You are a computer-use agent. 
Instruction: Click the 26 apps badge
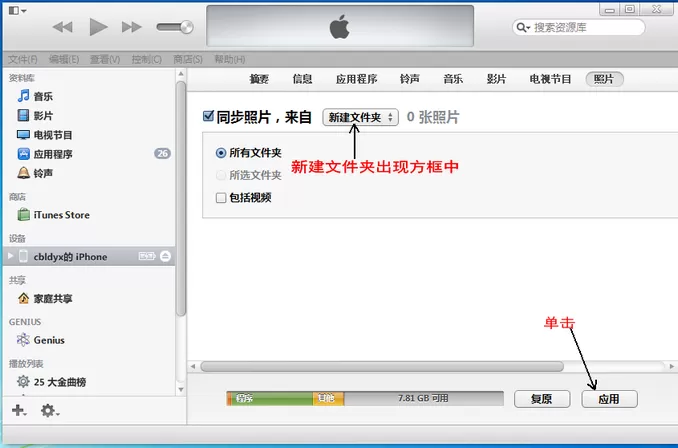coord(163,154)
